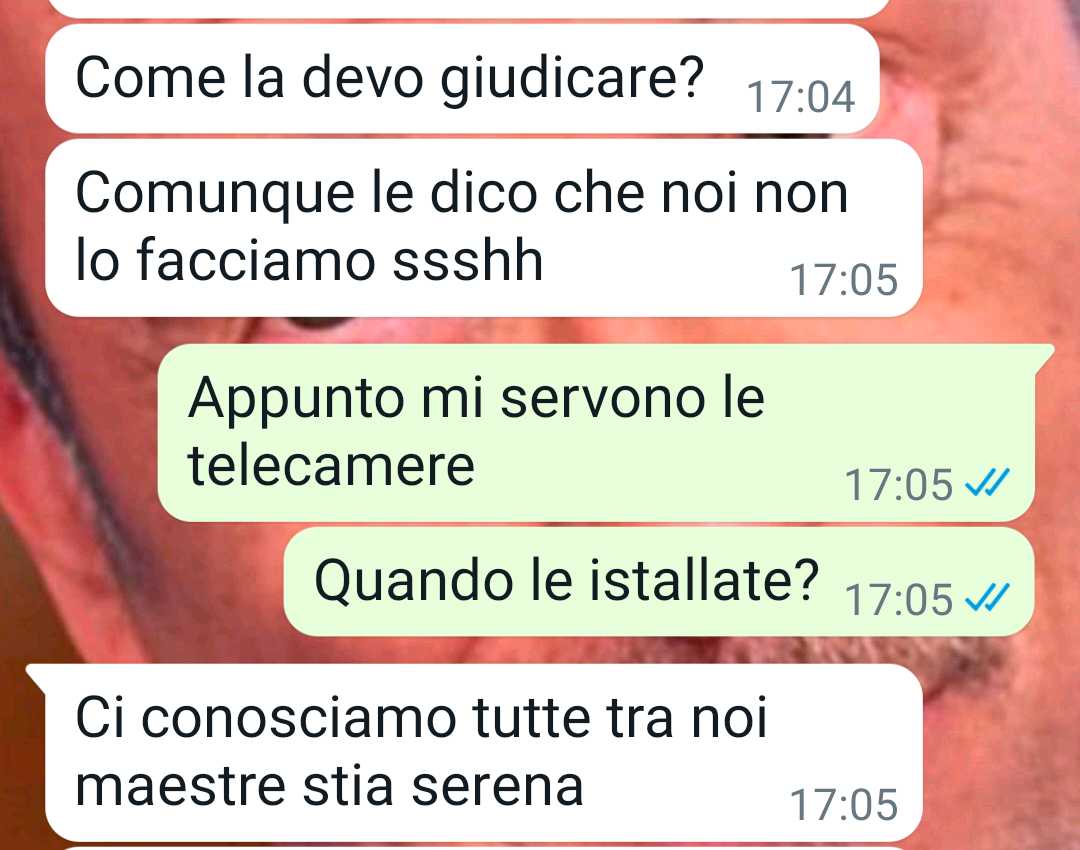Tap the partially visible message bubble at top
The height and width of the screenshot is (850, 1080).
tap(468, 8)
